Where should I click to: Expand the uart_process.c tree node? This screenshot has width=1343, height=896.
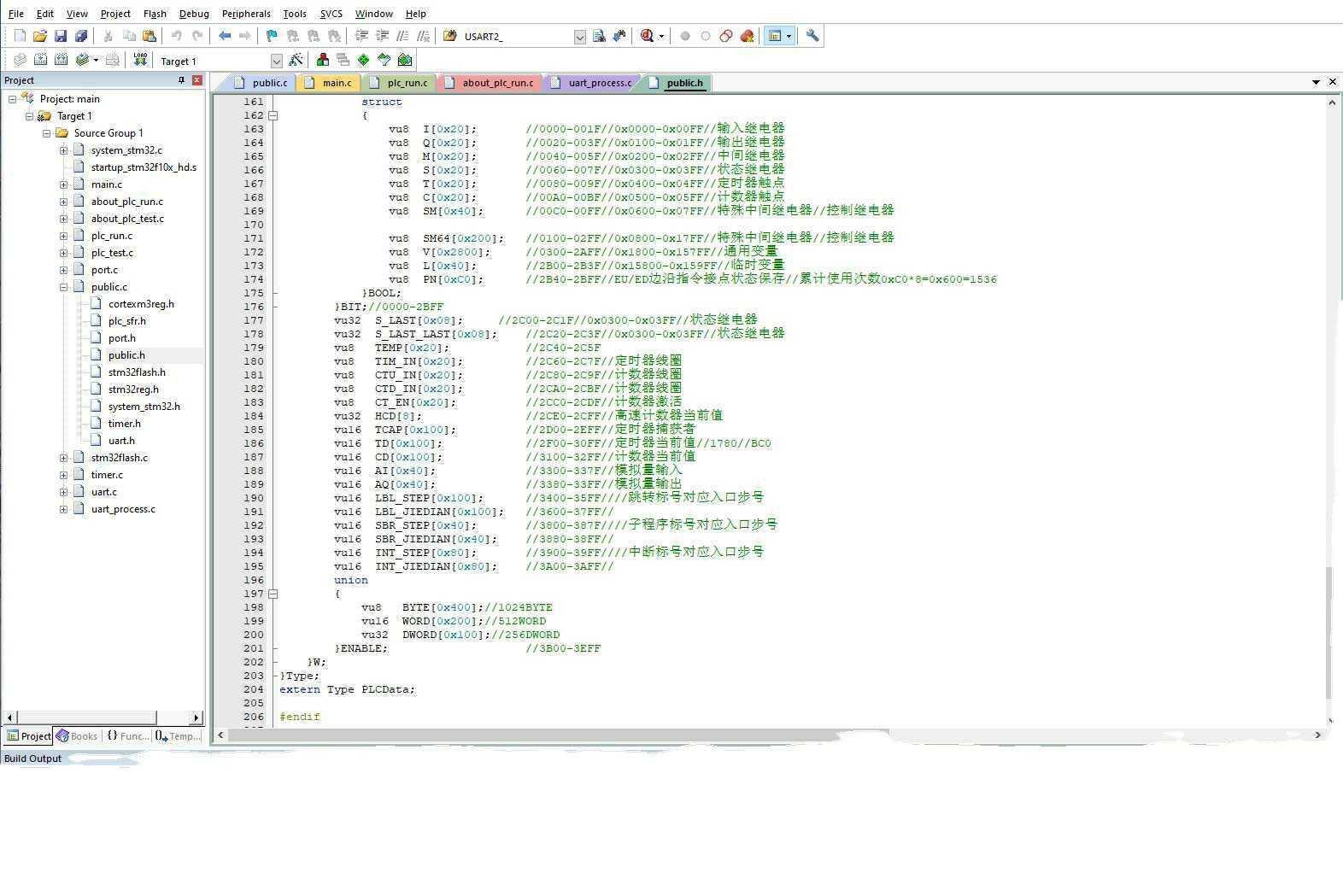point(63,509)
